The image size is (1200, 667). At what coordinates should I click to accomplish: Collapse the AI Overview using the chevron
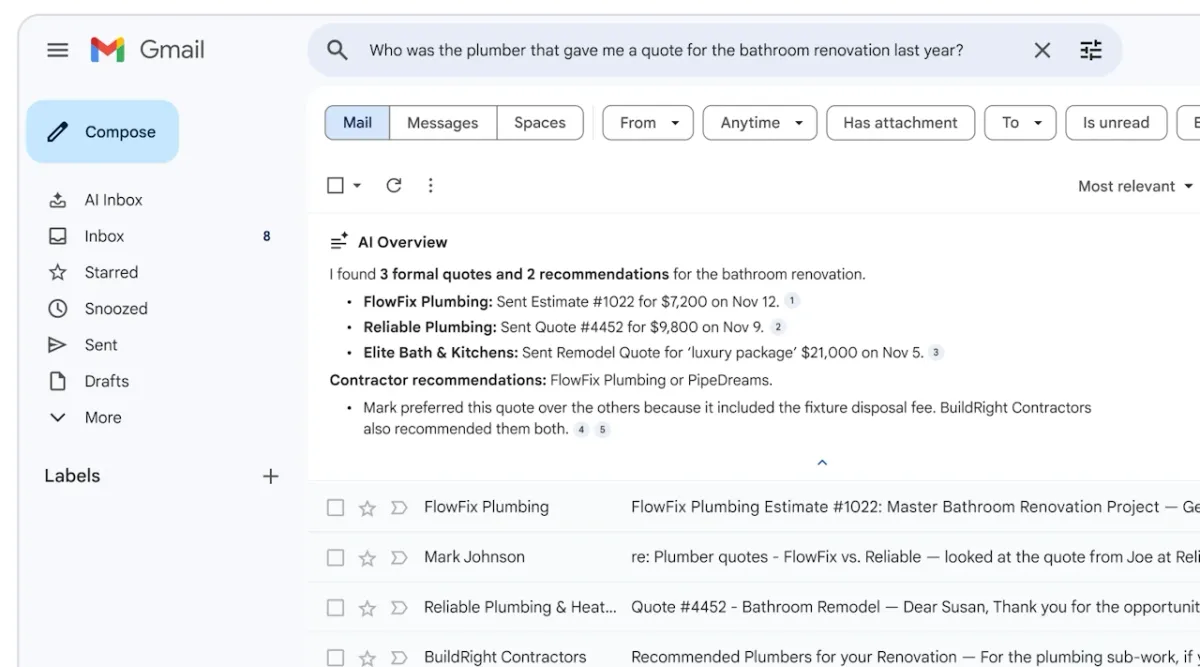tap(822, 462)
